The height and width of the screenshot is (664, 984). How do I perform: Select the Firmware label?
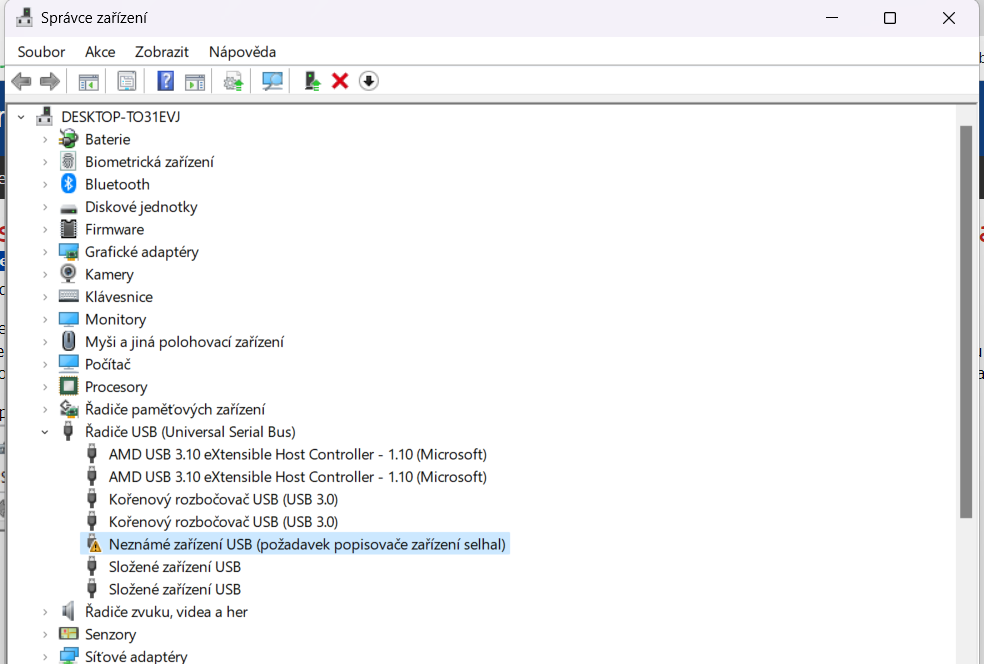click(114, 229)
